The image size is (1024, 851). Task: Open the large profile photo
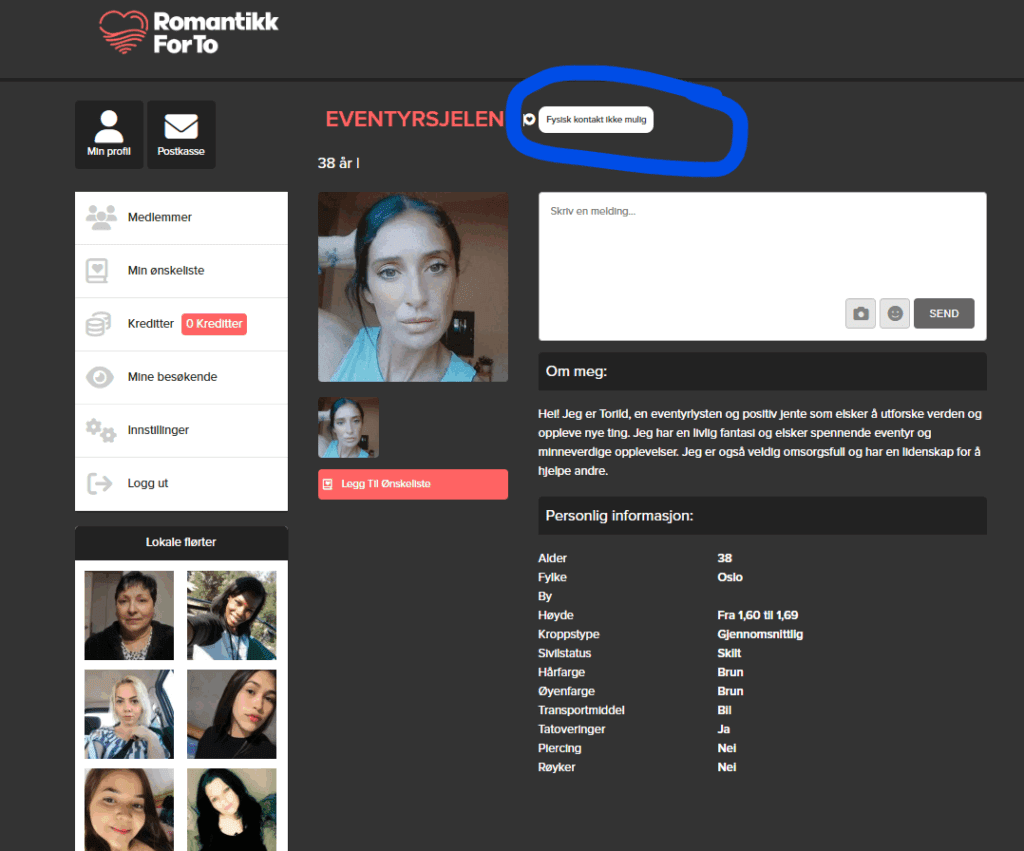413,287
